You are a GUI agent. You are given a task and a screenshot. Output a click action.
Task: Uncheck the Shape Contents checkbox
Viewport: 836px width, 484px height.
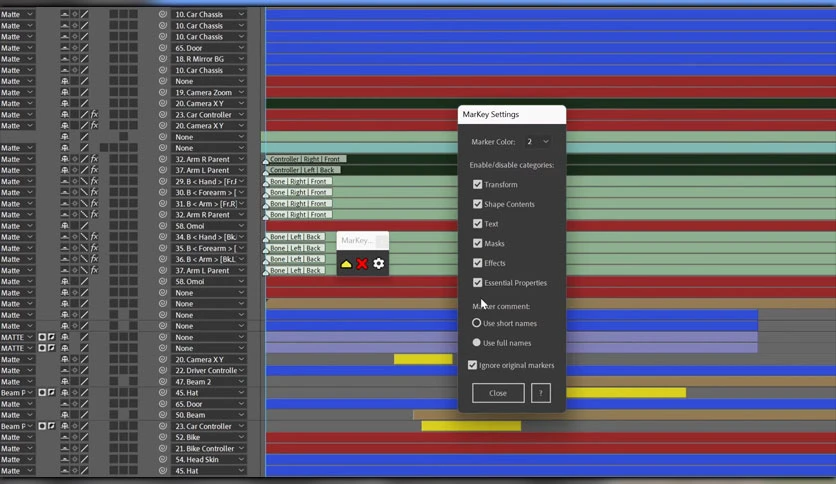click(477, 204)
